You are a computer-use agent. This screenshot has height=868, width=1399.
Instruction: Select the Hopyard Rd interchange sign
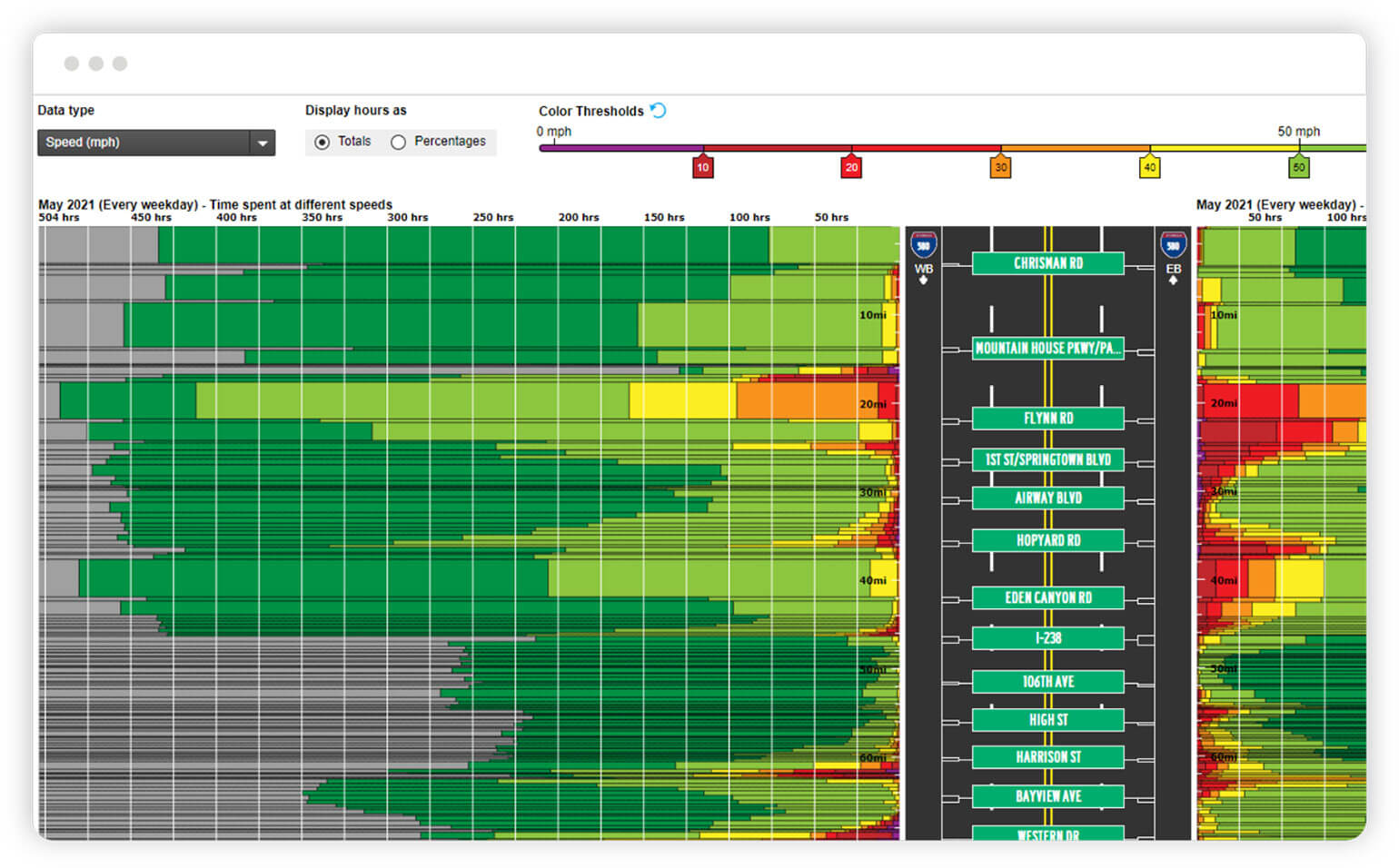coord(1047,541)
